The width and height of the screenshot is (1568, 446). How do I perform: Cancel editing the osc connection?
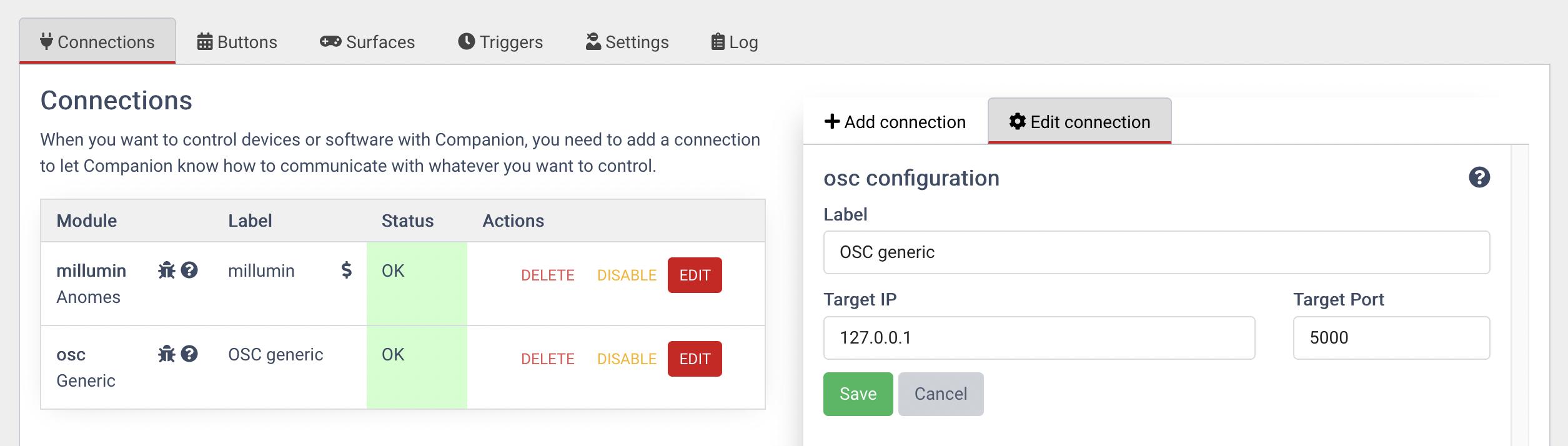[x=940, y=394]
